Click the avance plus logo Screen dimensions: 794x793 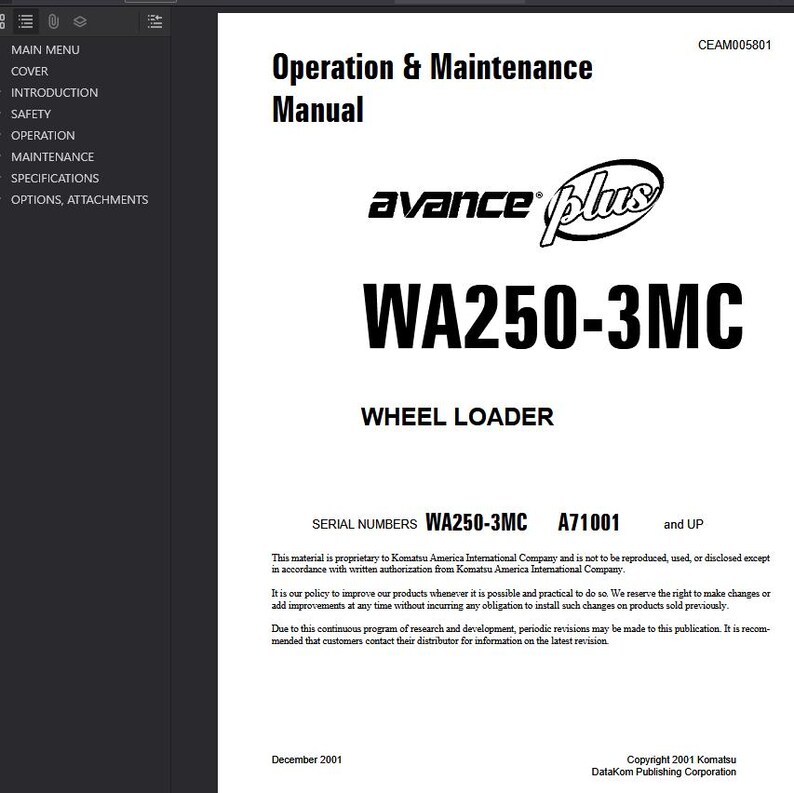click(x=516, y=203)
